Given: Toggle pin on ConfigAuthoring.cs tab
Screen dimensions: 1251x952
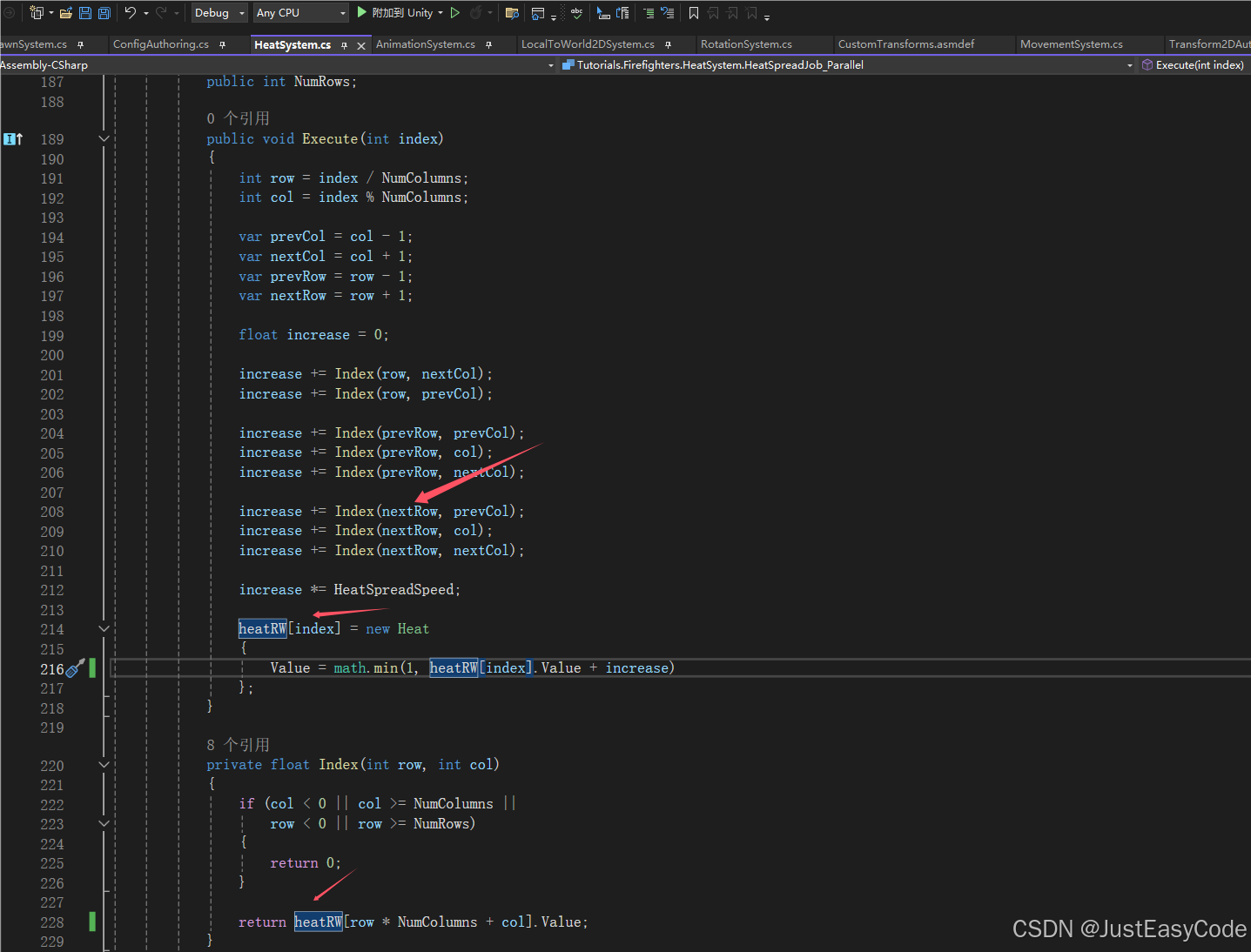Looking at the screenshot, I should [x=223, y=44].
